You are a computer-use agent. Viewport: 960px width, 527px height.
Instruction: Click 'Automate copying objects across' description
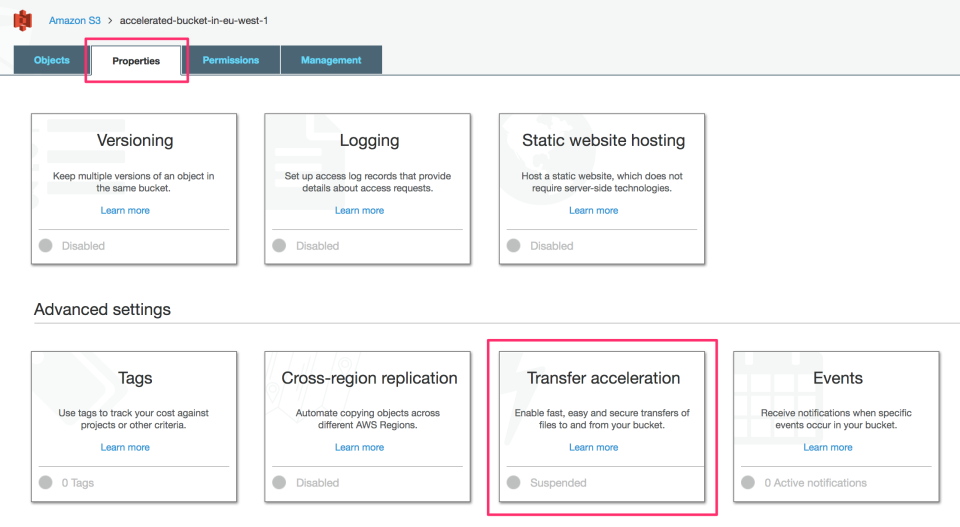point(367,419)
